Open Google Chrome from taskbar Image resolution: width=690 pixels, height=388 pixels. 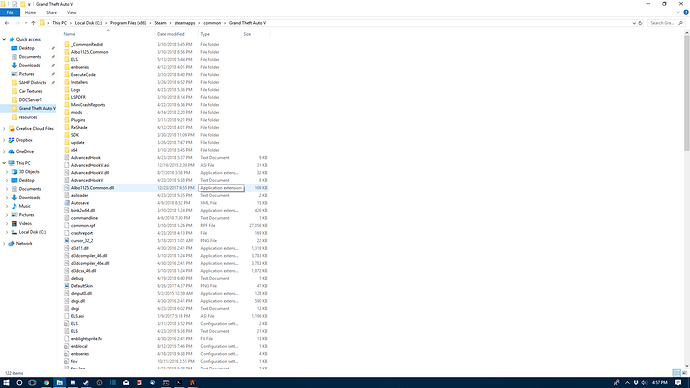tap(46, 383)
